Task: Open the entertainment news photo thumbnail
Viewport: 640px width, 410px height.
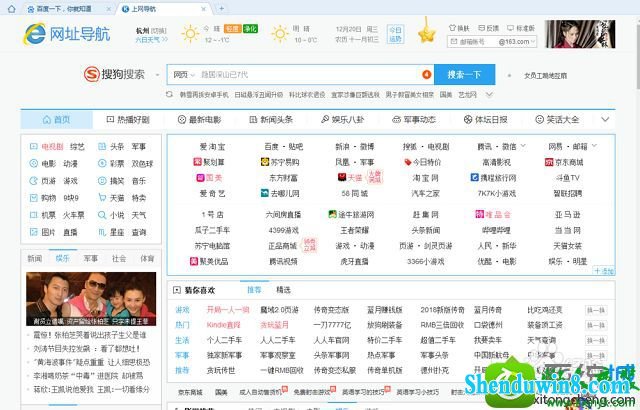Action: point(91,299)
